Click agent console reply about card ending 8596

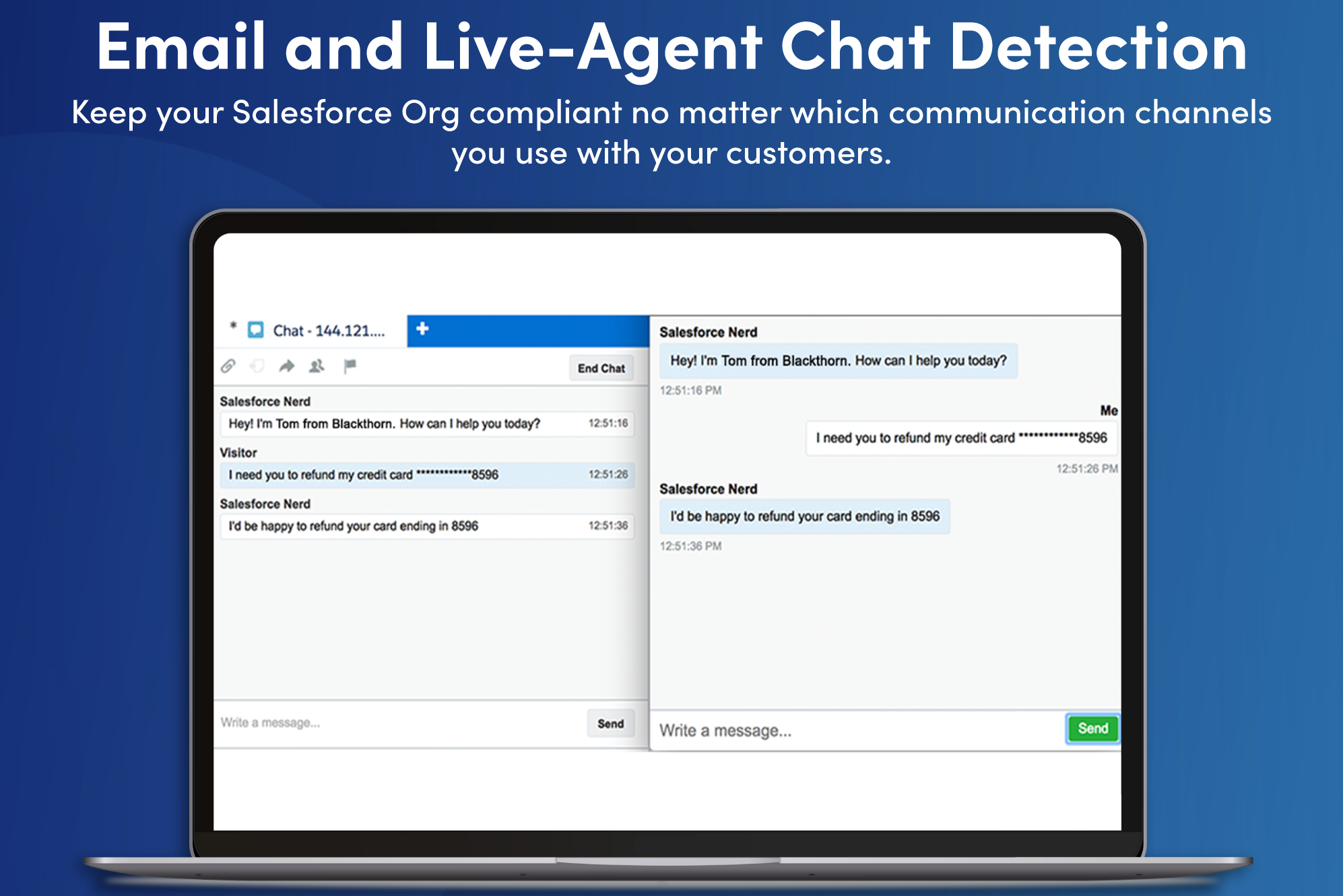427,526
